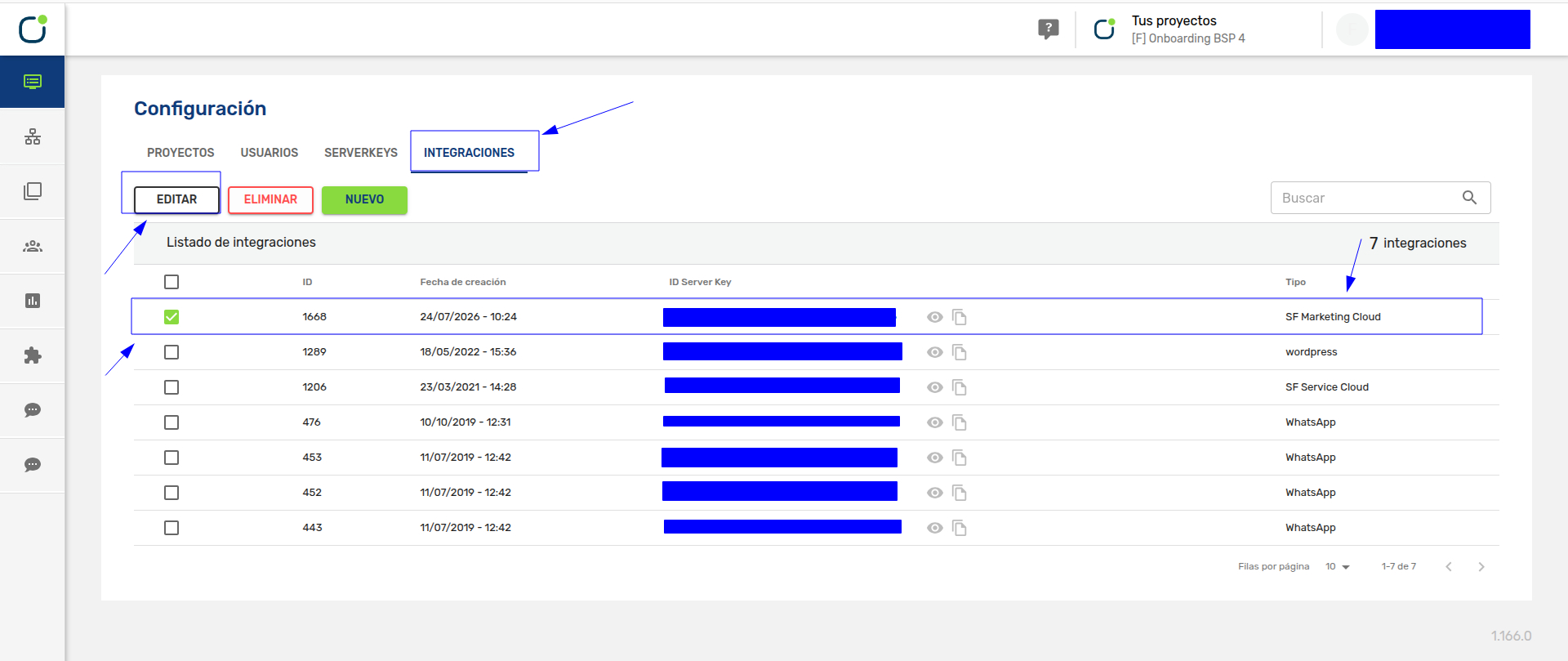Copy server key for integration 1289
Screen dimensions: 1568x661
coord(960,352)
